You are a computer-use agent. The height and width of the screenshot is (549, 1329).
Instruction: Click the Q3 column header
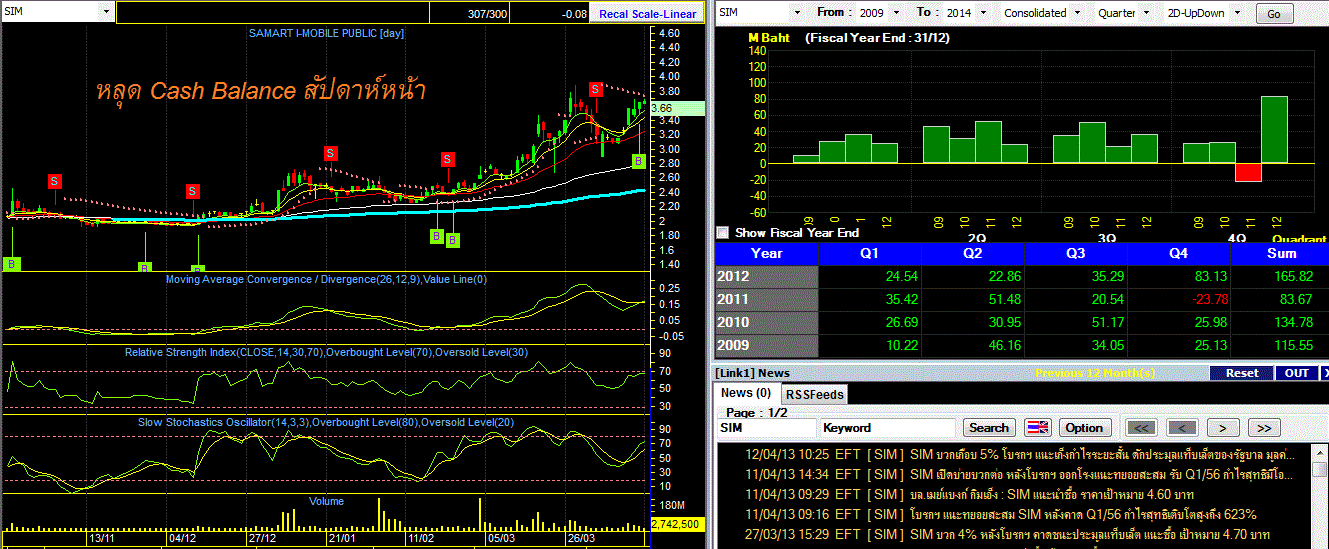tap(1076, 254)
